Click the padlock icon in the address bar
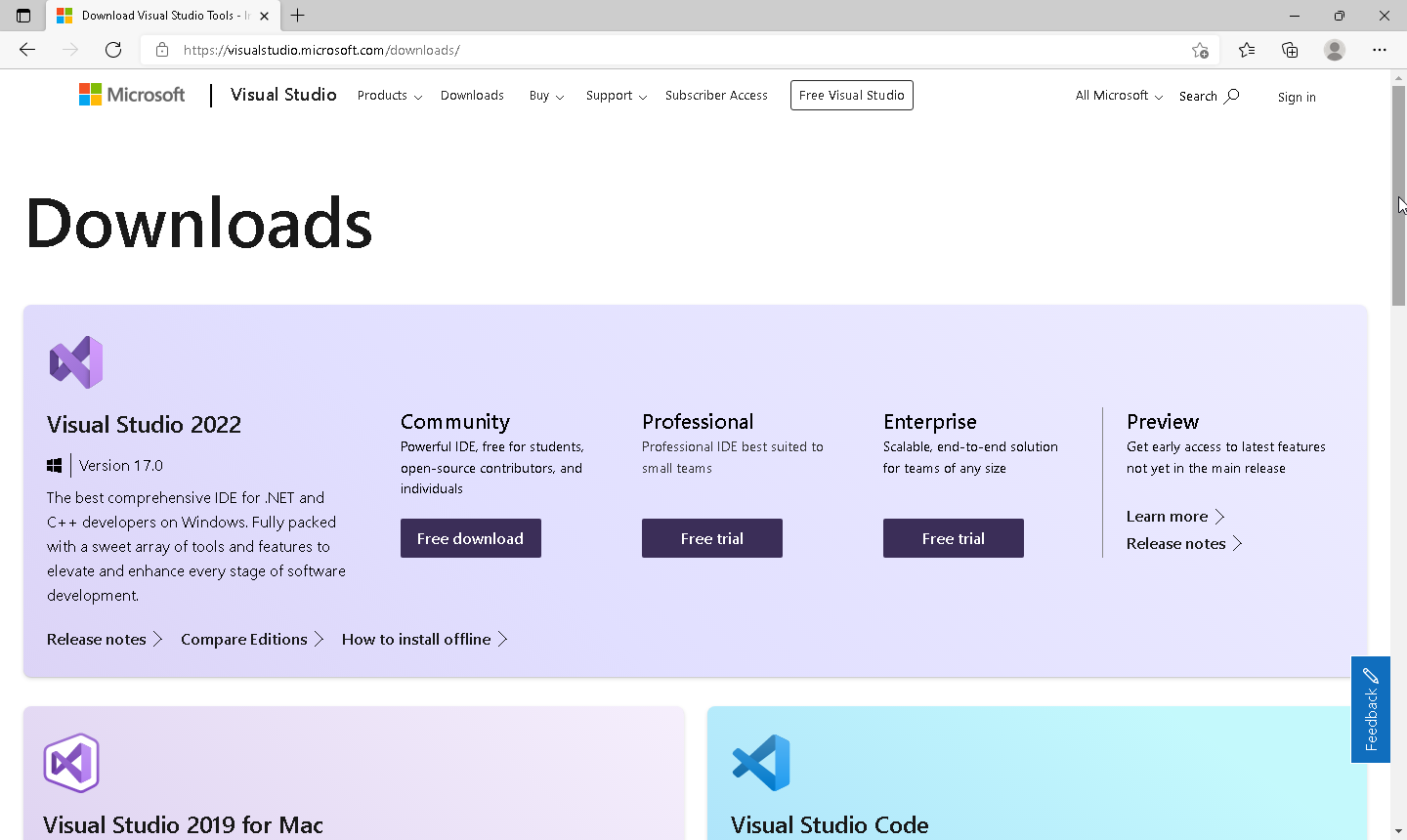 [x=162, y=50]
